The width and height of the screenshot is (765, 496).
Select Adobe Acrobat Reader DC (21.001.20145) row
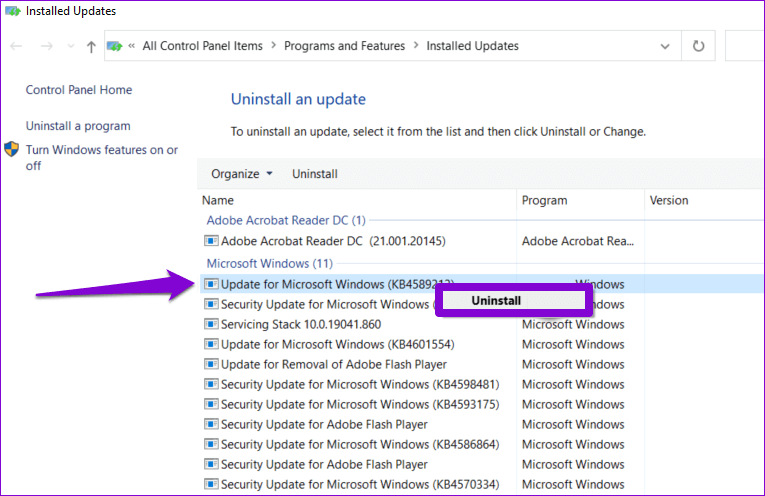(333, 241)
